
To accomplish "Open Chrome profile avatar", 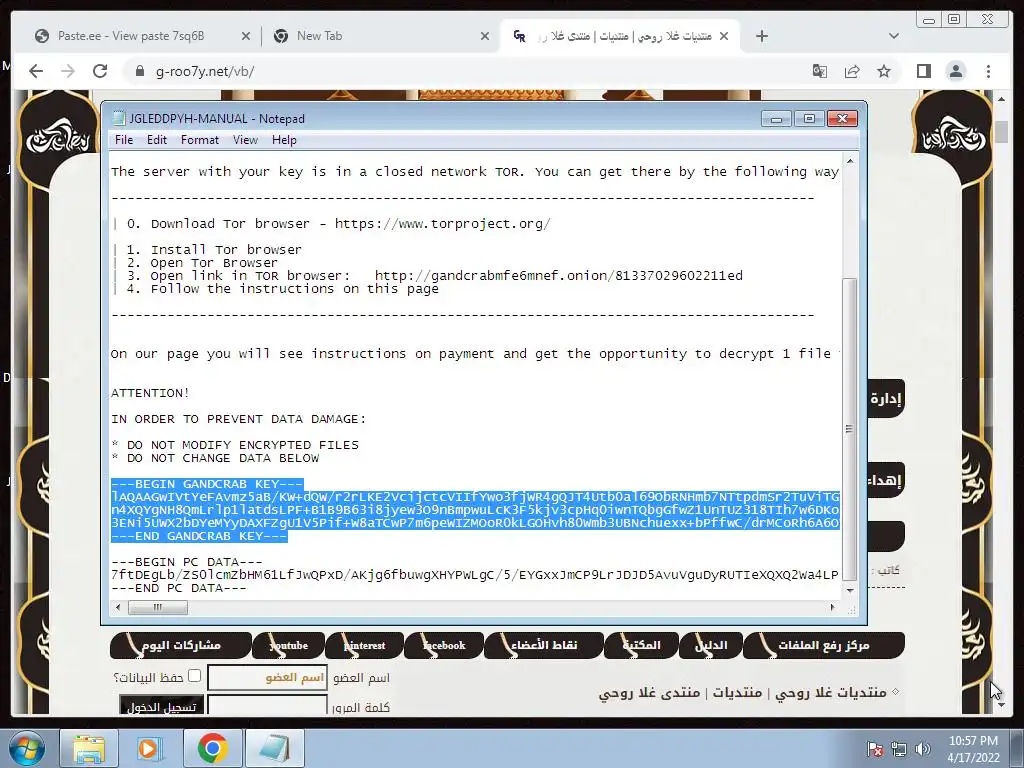I will point(955,71).
